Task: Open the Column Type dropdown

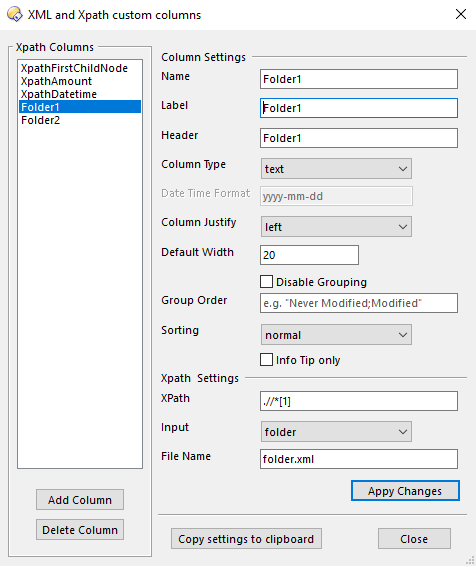Action: point(336,169)
